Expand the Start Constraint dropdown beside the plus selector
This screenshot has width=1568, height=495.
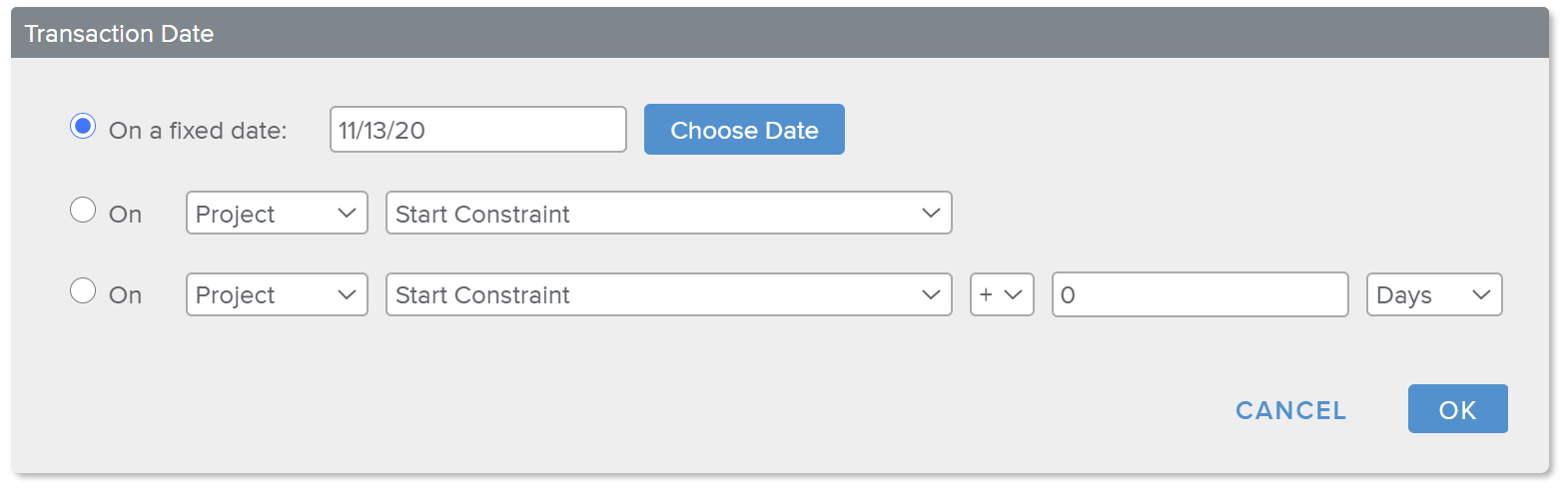tap(668, 294)
